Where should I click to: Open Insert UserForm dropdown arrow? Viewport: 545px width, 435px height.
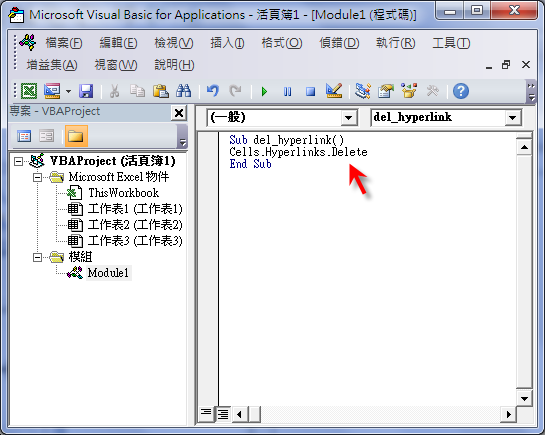68,92
